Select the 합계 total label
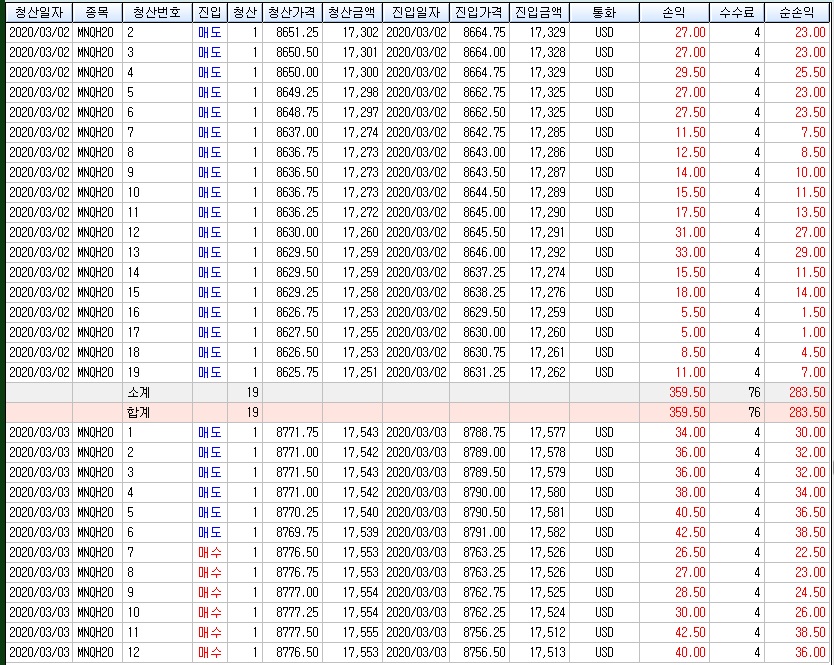This screenshot has height=665, width=834. click(139, 412)
